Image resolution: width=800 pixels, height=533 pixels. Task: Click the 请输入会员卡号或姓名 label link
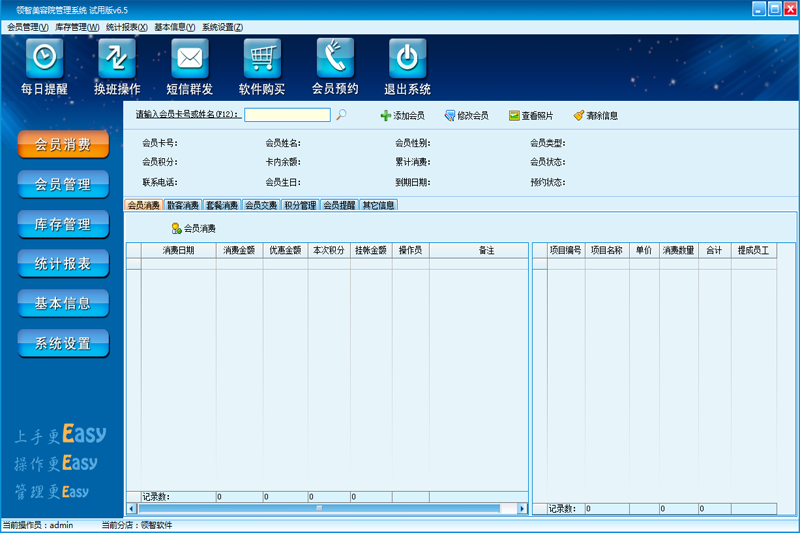pyautogui.click(x=188, y=115)
